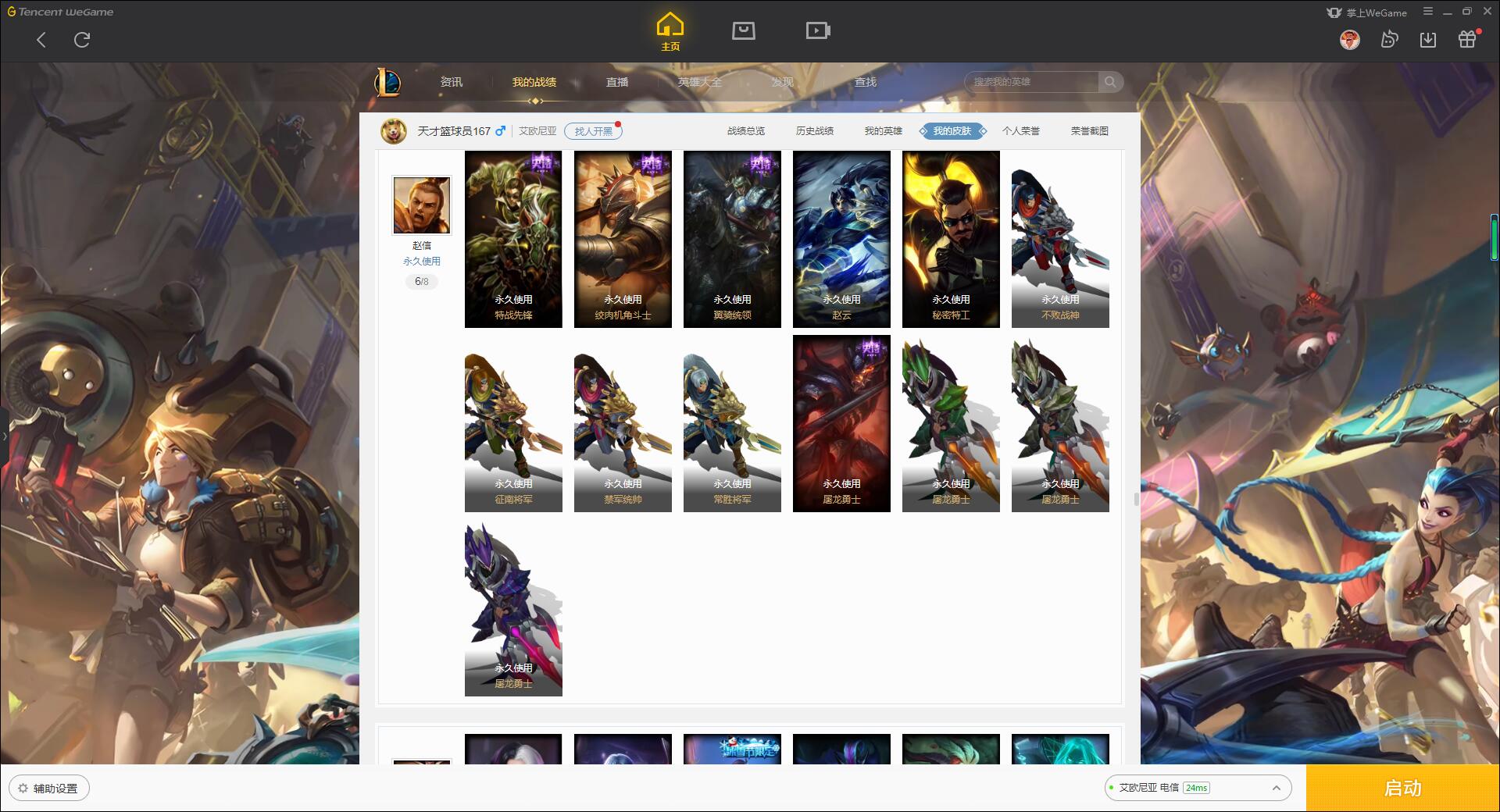Open the friends chat icon at top right

(1389, 39)
